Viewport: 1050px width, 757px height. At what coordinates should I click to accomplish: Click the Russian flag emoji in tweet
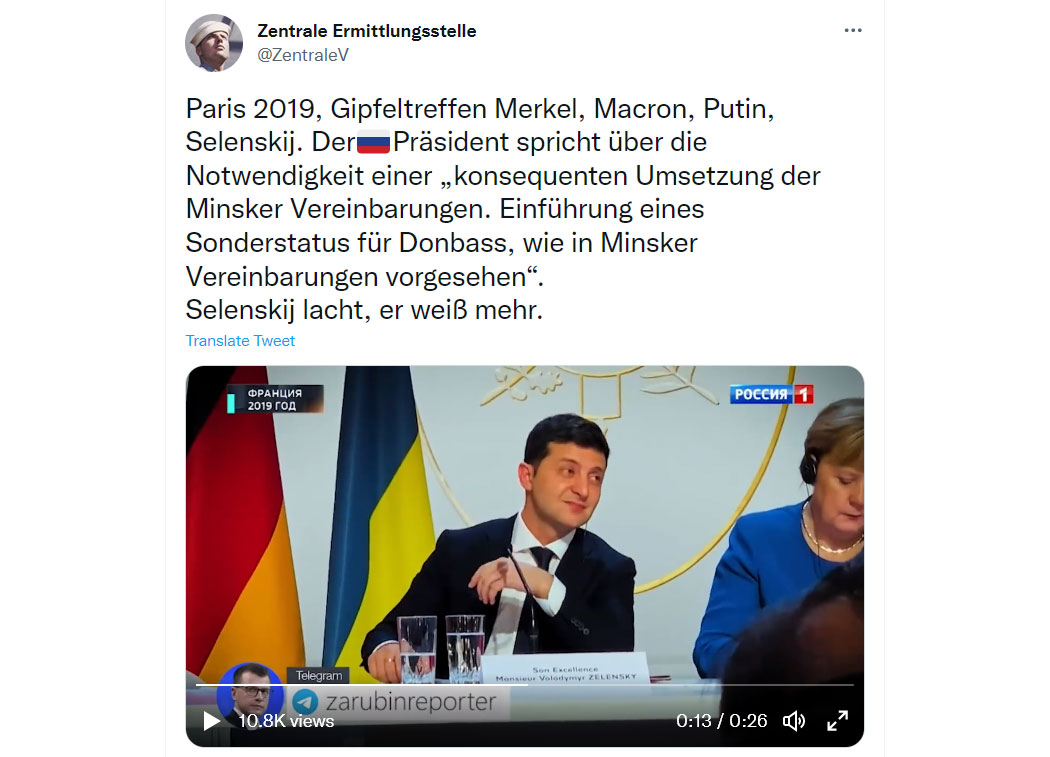click(373, 142)
